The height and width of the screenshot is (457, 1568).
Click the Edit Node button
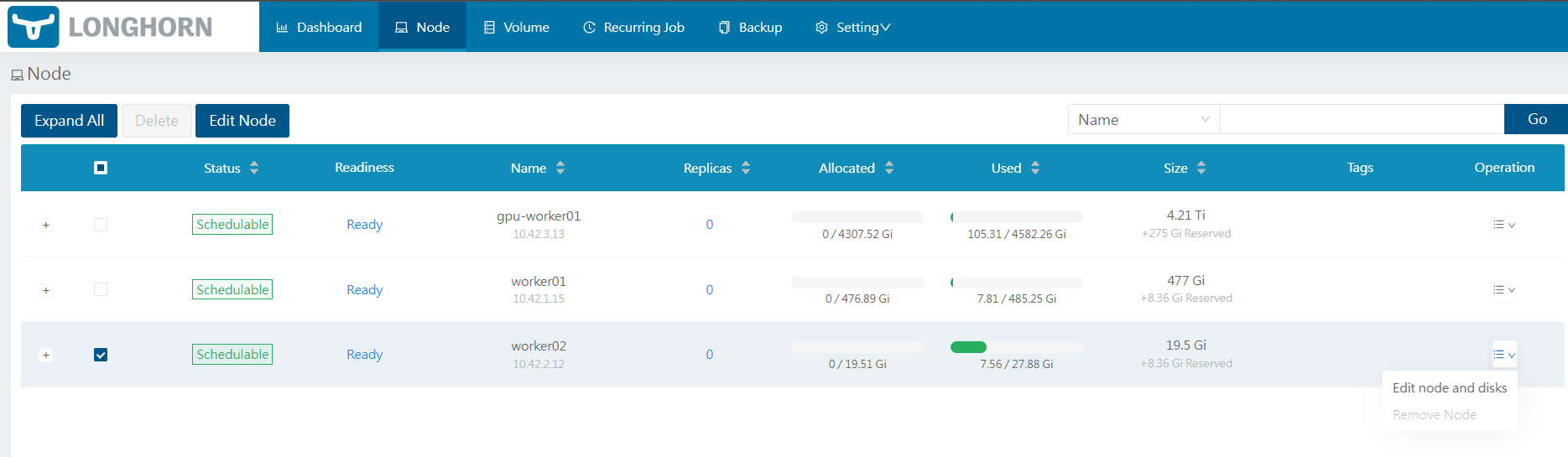[242, 121]
